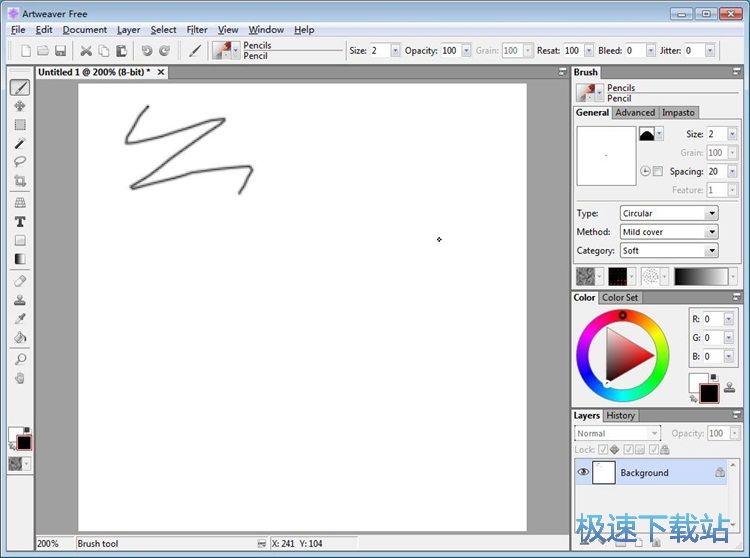750x558 pixels.
Task: Expand the brush Type dropdown showing Circular
Action: click(x=712, y=213)
